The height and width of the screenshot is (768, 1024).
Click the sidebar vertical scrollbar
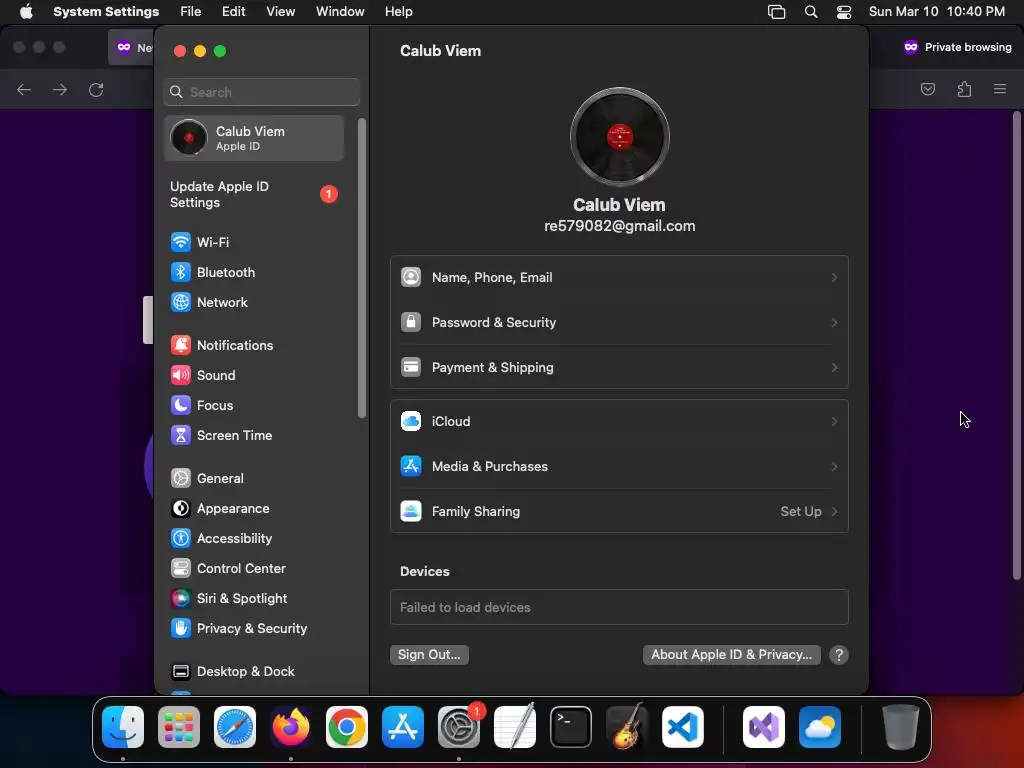362,268
